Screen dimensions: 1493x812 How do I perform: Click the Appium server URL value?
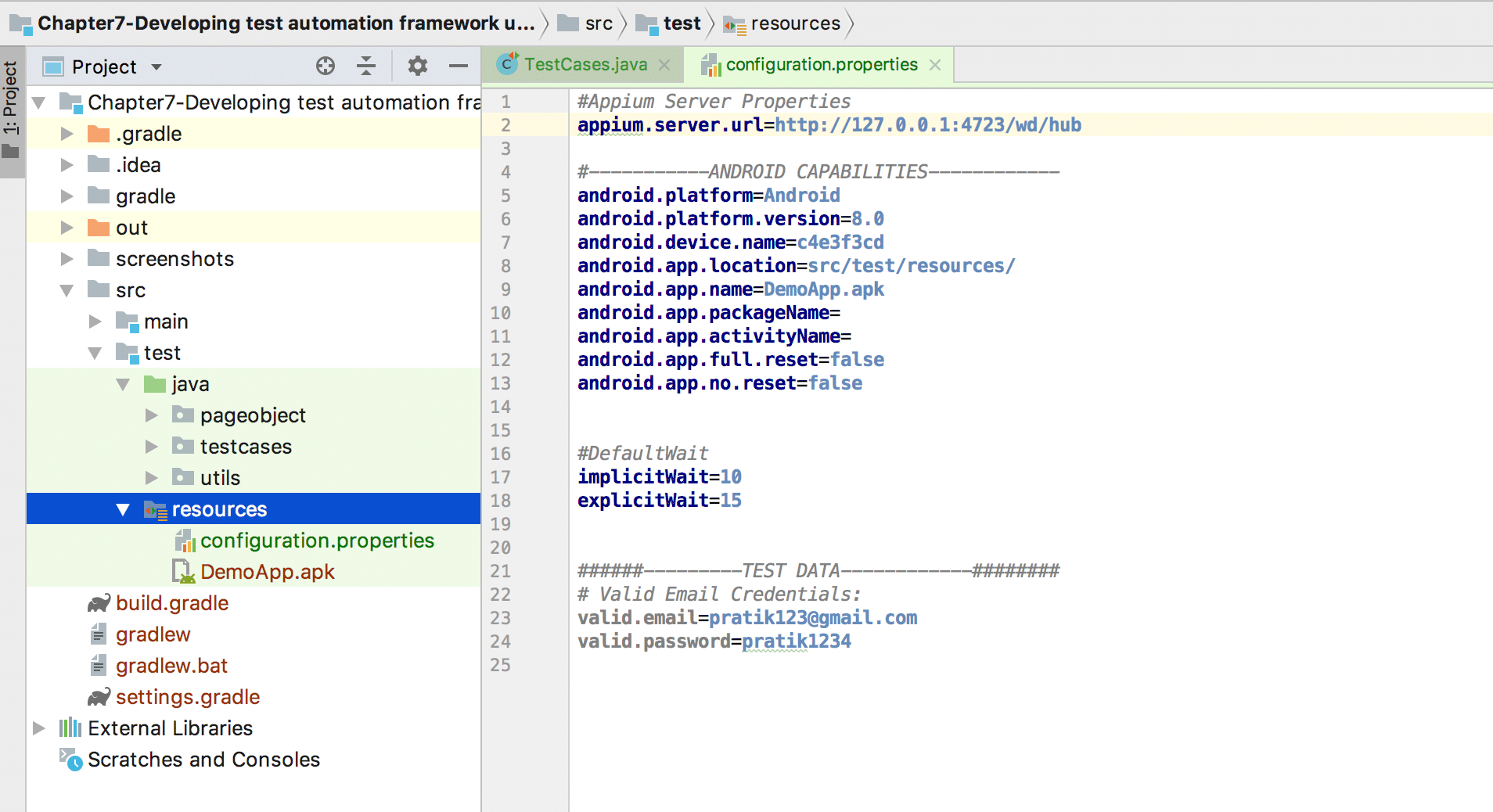pos(928,125)
